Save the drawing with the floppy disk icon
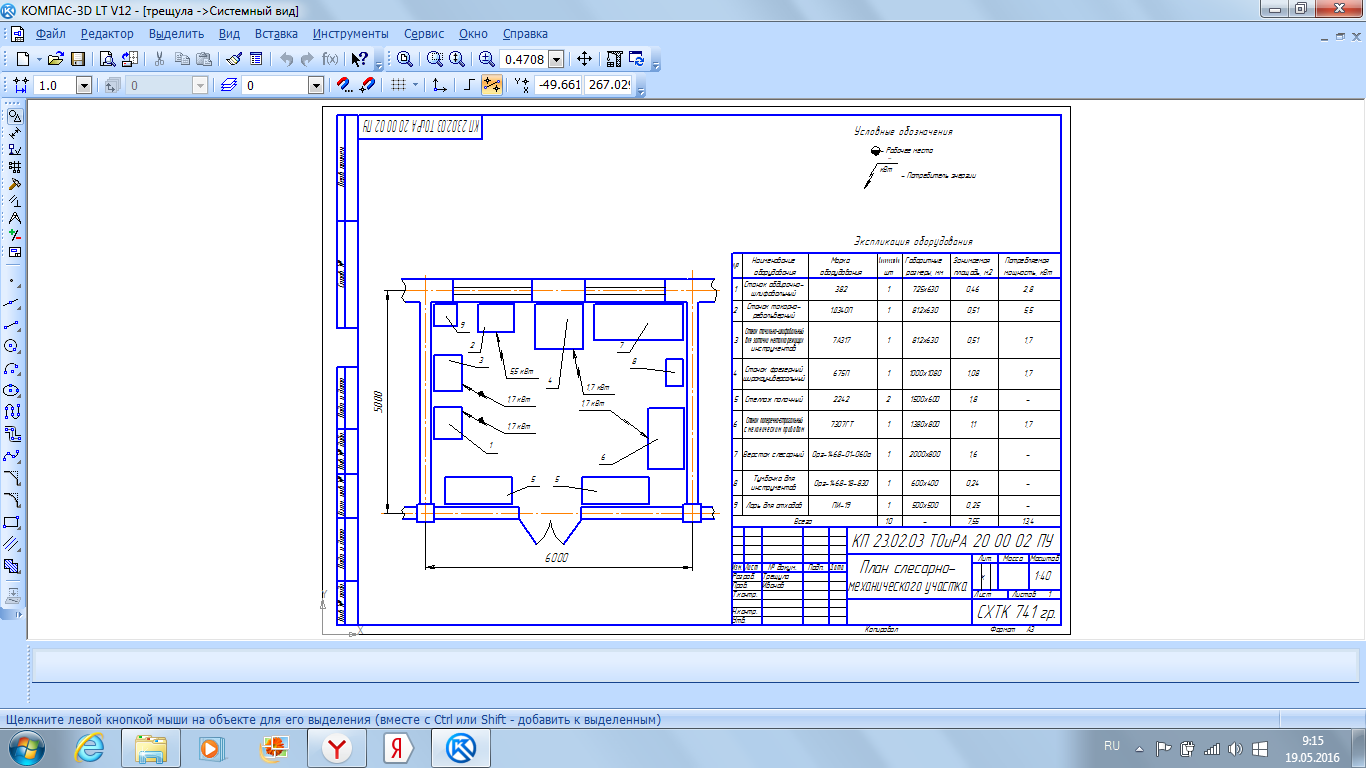This screenshot has width=1366, height=768. pos(78,59)
